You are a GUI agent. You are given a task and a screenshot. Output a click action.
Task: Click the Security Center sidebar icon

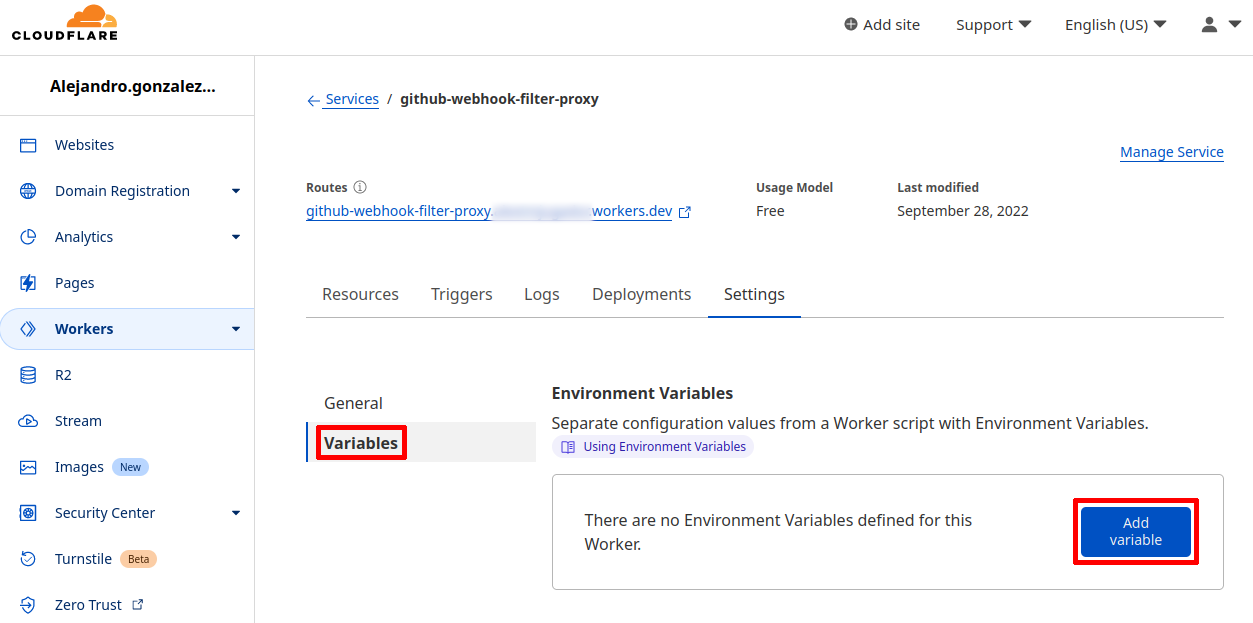(28, 513)
